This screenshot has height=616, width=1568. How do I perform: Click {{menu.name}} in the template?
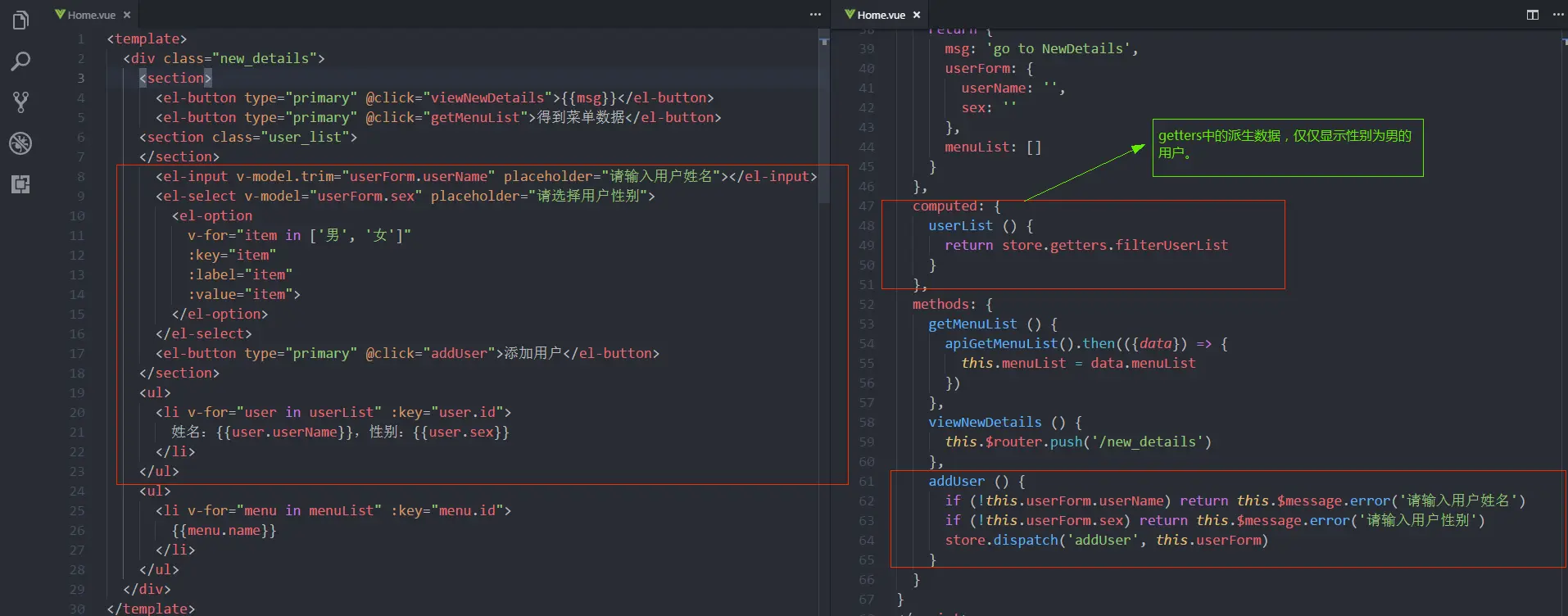[224, 530]
